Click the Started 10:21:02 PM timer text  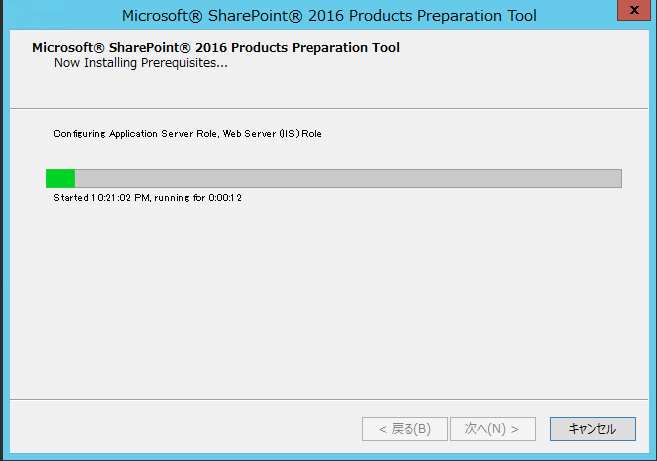[x=102, y=198]
